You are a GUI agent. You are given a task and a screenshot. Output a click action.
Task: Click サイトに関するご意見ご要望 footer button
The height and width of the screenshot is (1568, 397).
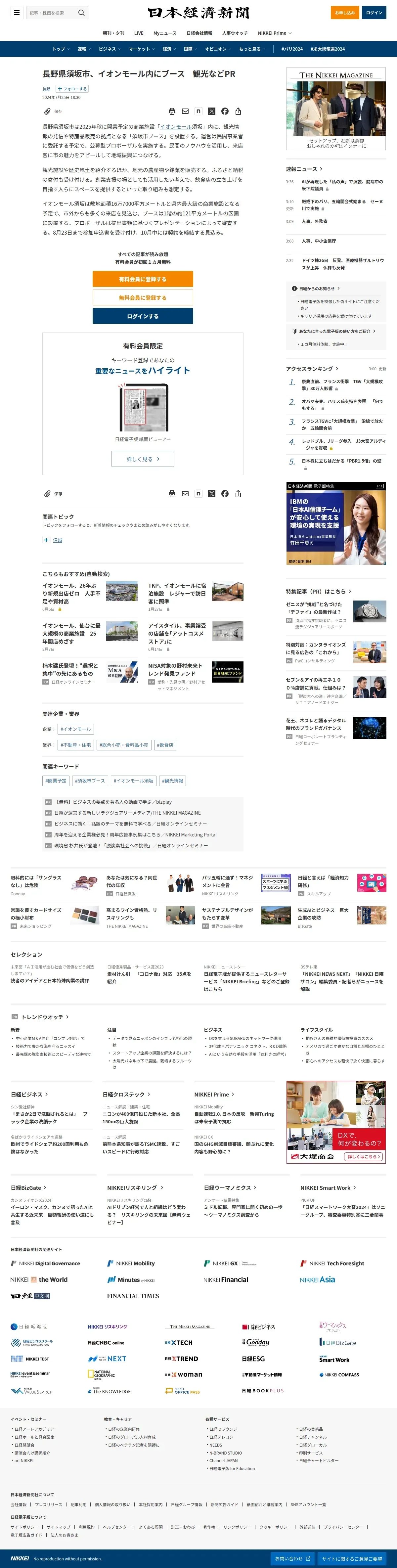(x=352, y=1558)
